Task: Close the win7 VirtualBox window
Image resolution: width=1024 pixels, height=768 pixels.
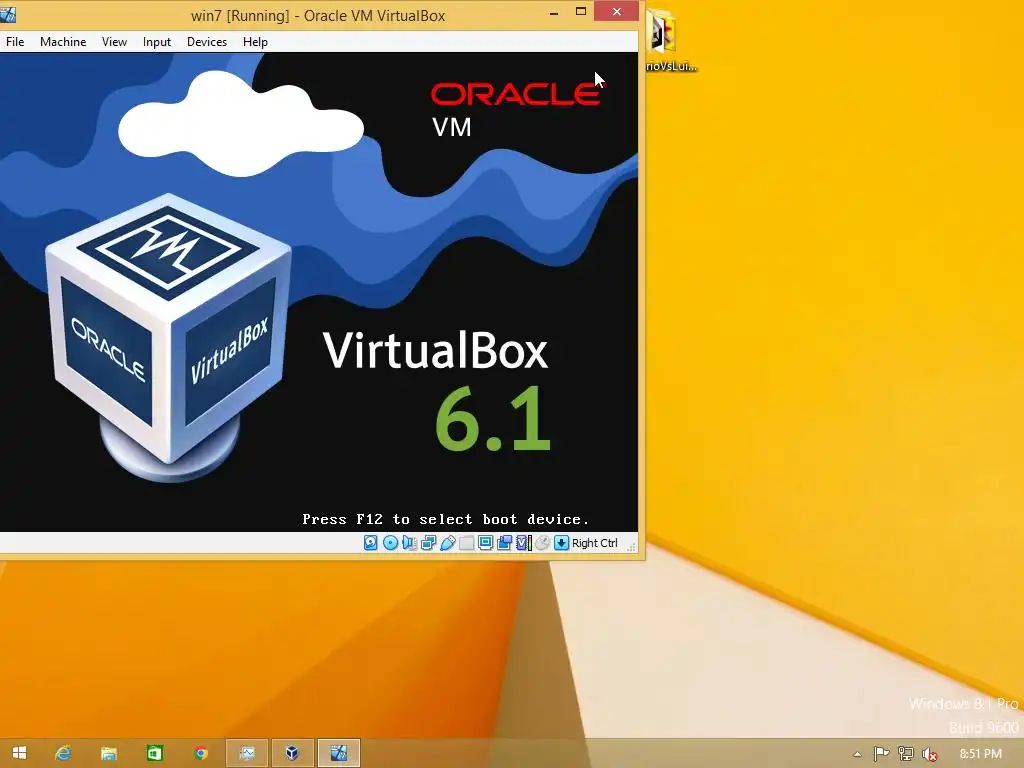Action: tap(616, 11)
